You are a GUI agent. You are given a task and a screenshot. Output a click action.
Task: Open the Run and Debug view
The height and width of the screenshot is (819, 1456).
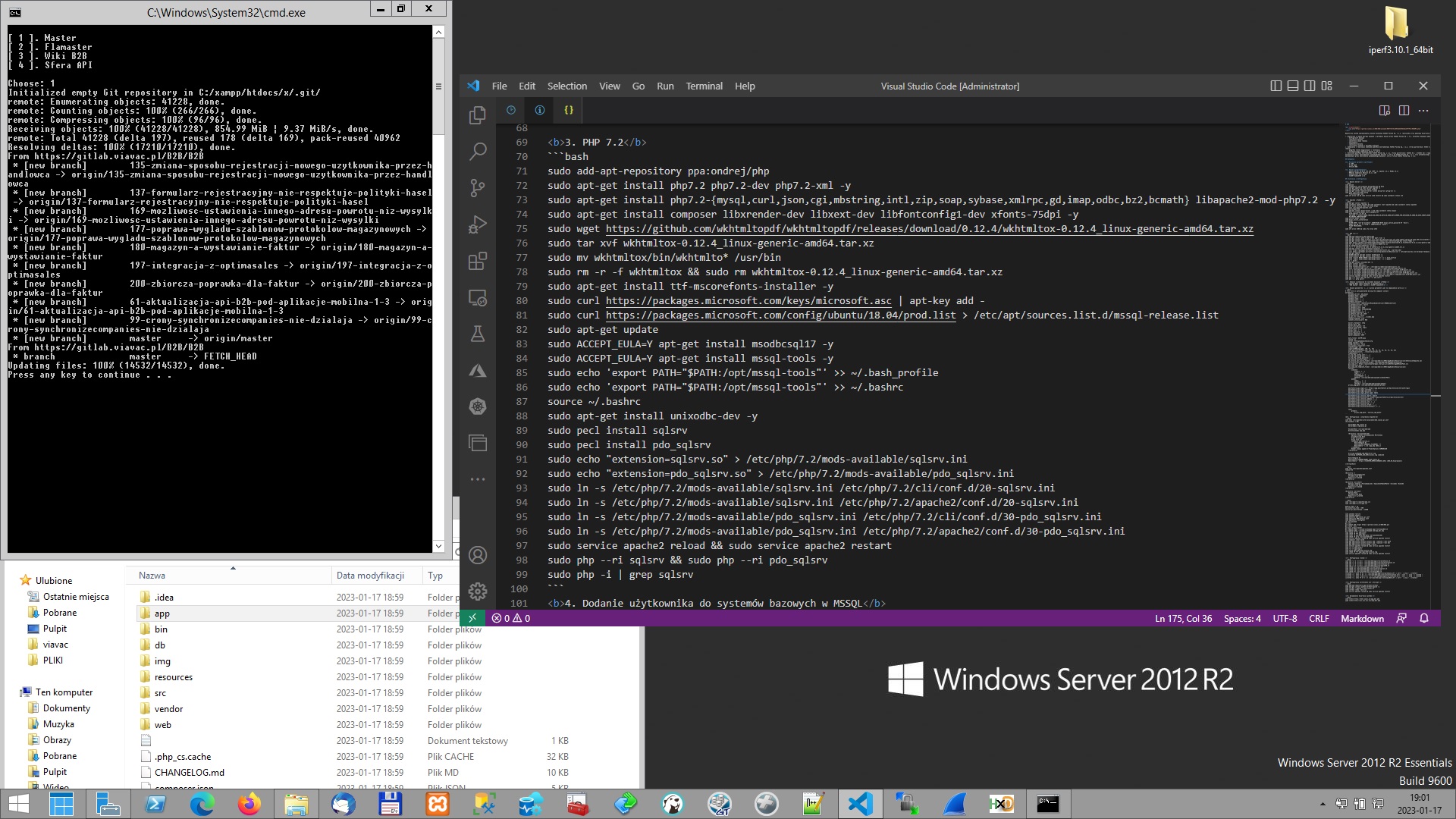point(478,224)
